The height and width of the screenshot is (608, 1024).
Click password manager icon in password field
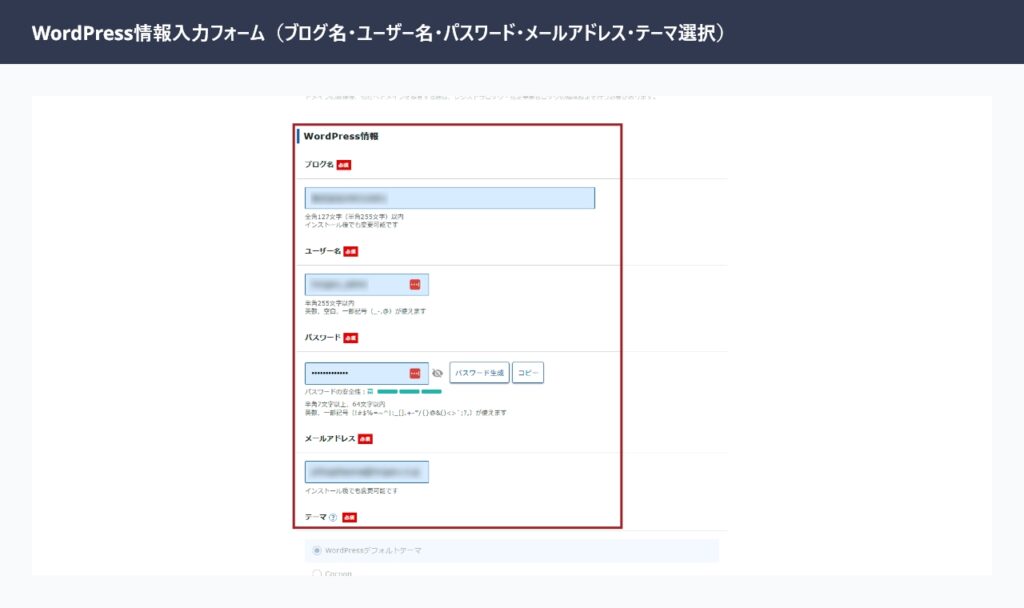tap(415, 373)
